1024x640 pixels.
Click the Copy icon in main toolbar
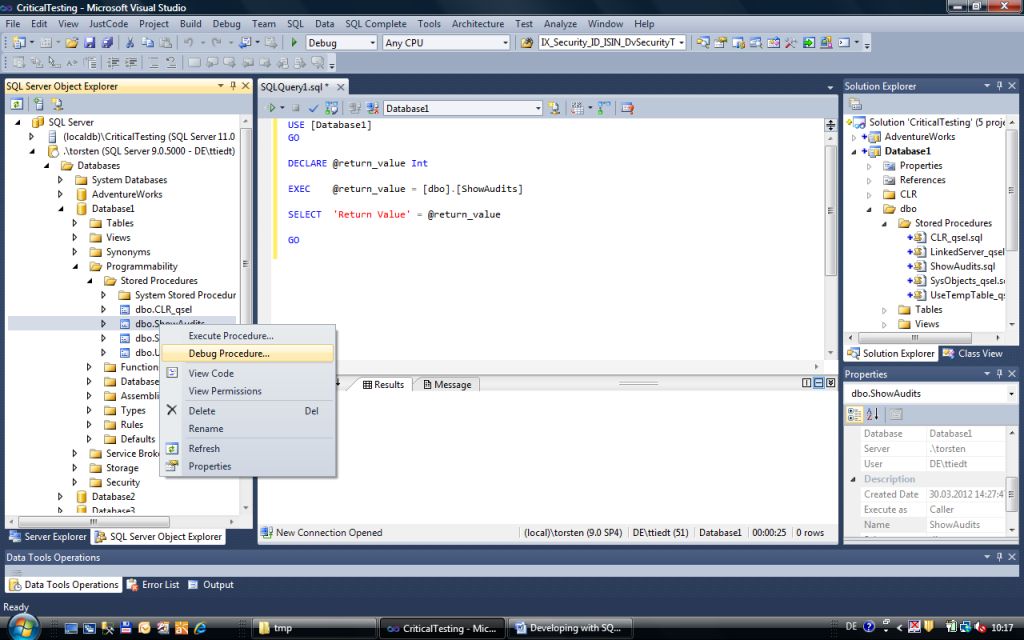148,42
